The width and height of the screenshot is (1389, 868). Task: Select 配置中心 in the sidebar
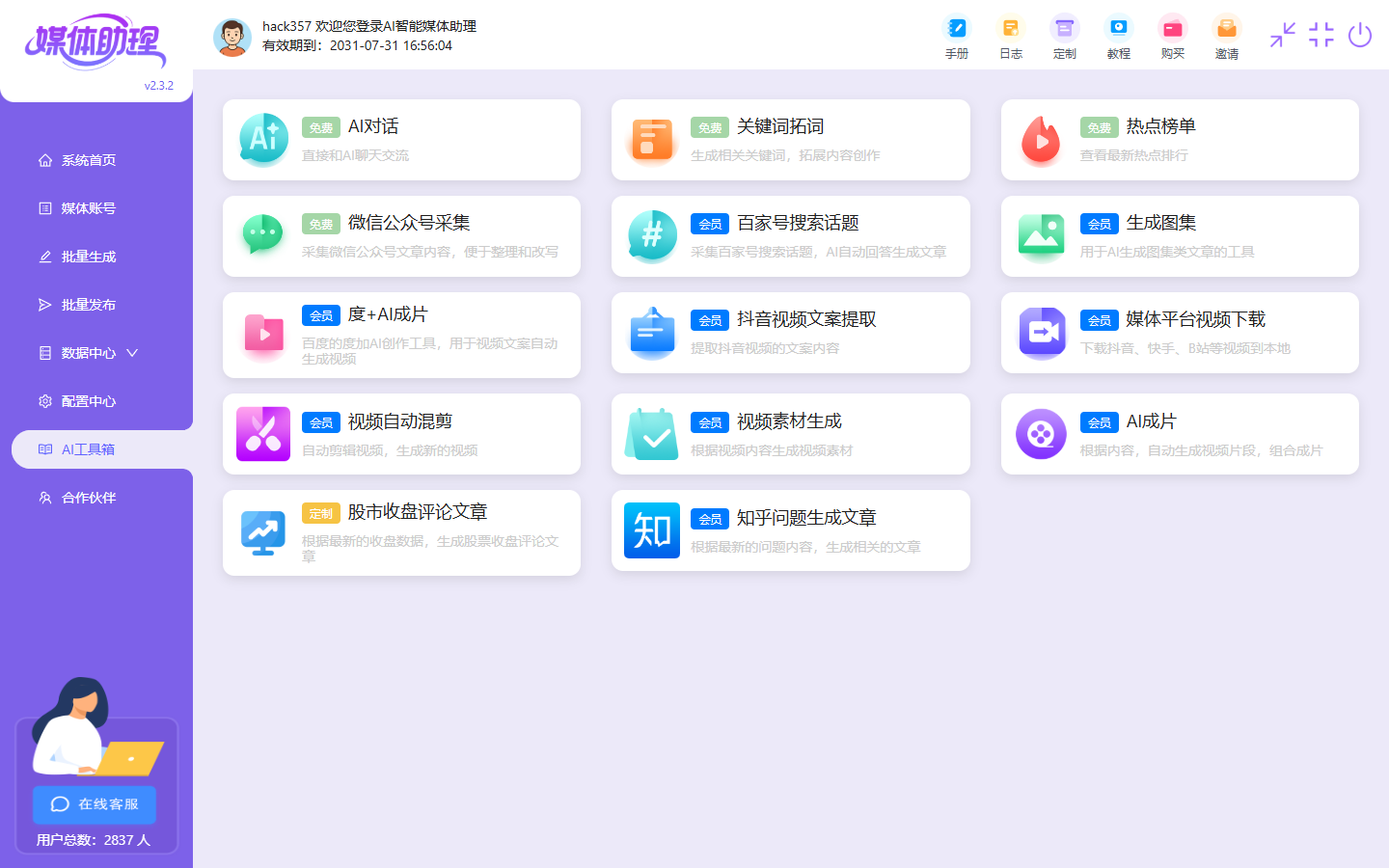pyautogui.click(x=89, y=401)
